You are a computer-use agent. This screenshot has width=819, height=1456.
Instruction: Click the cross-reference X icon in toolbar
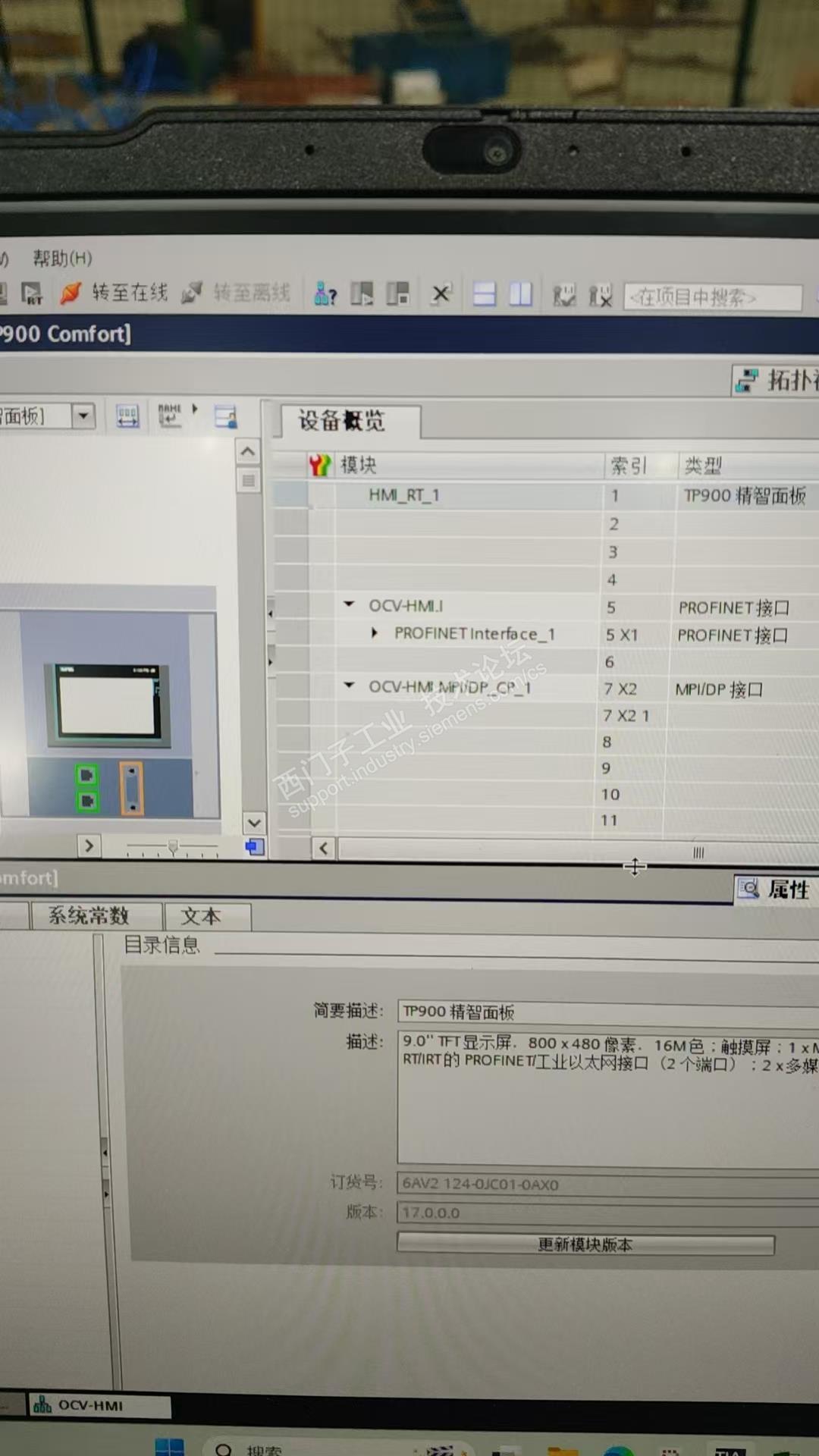(x=441, y=293)
